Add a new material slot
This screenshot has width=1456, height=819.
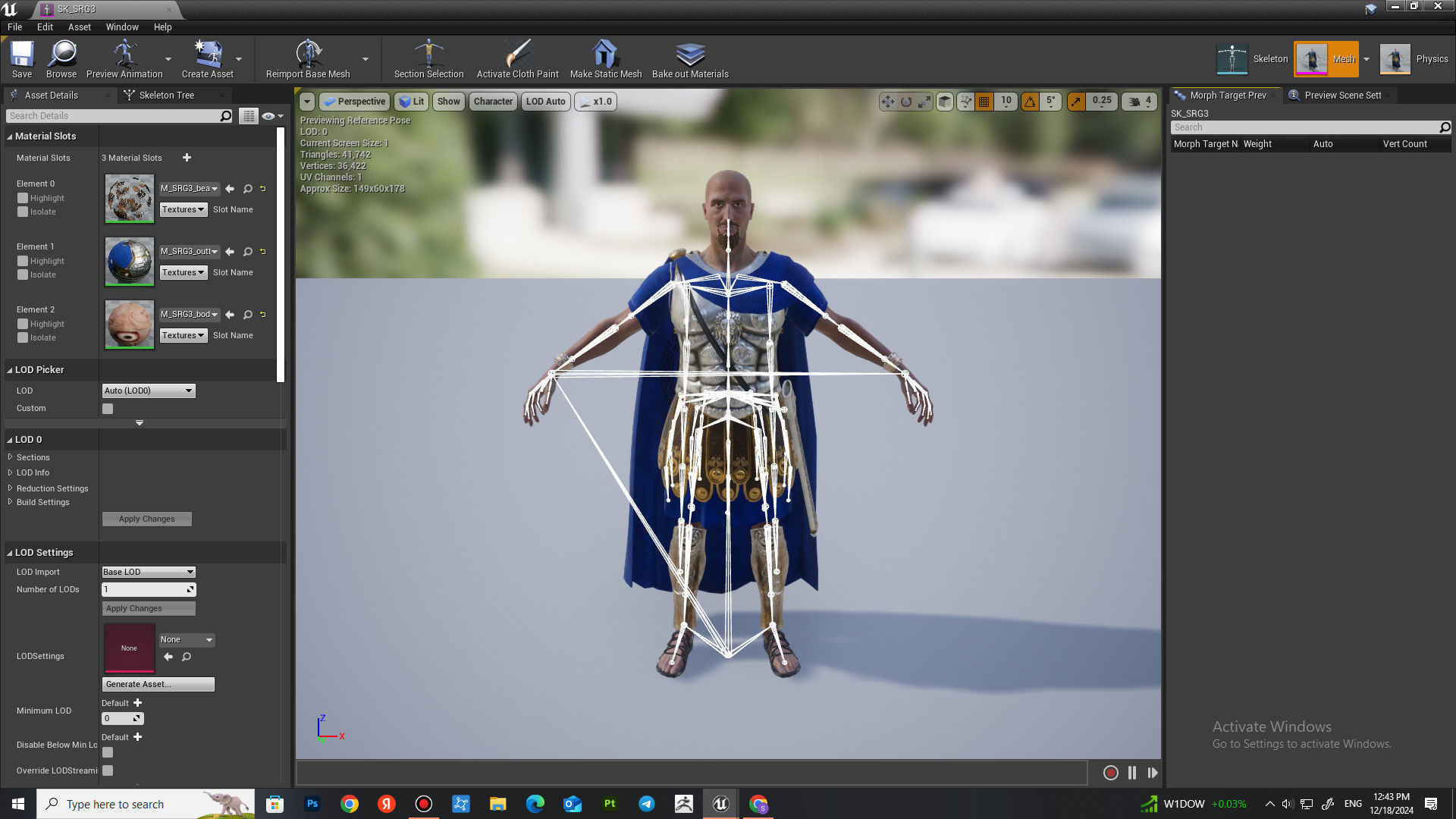click(187, 158)
